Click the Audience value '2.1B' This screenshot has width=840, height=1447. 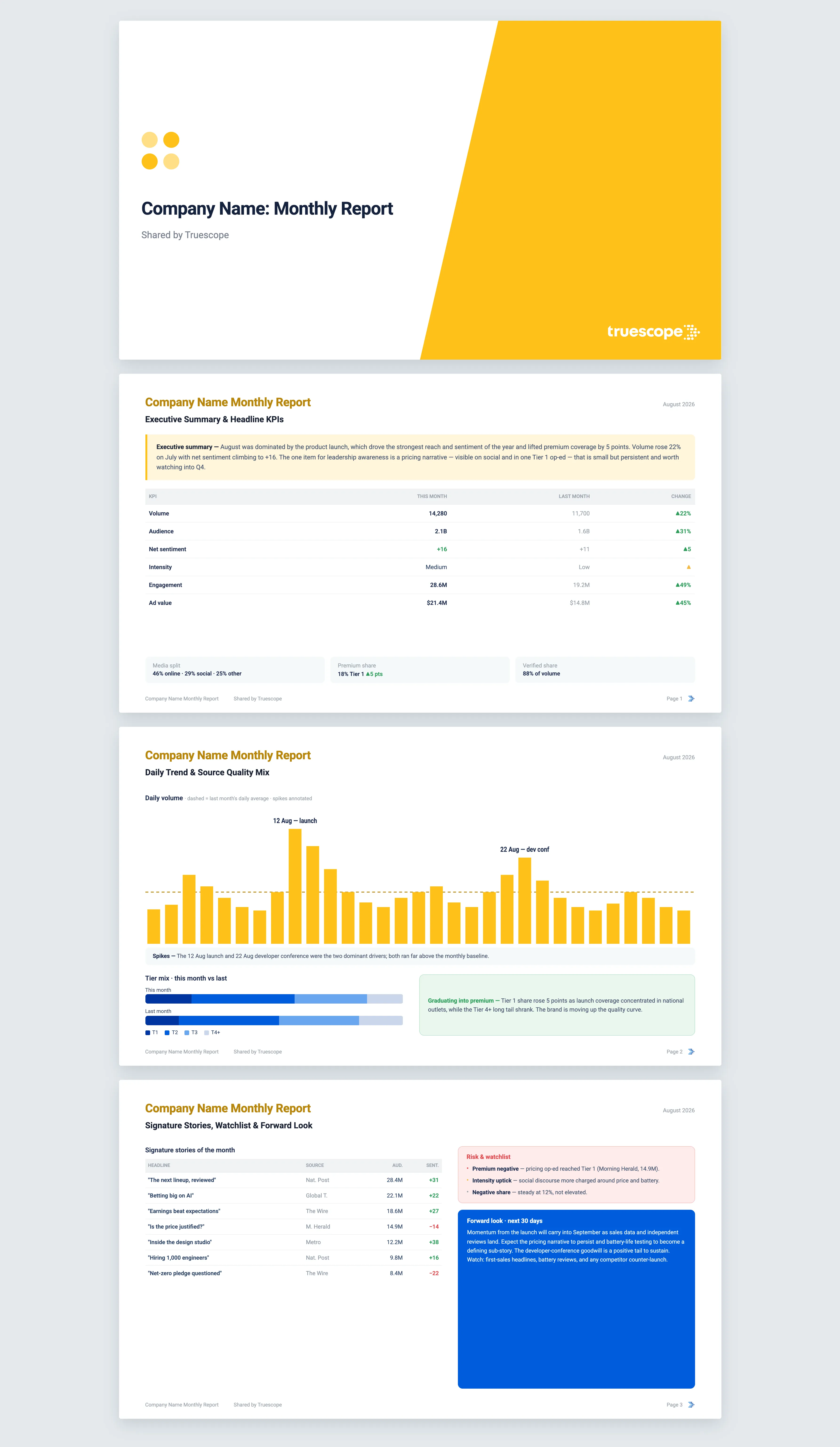tap(440, 531)
